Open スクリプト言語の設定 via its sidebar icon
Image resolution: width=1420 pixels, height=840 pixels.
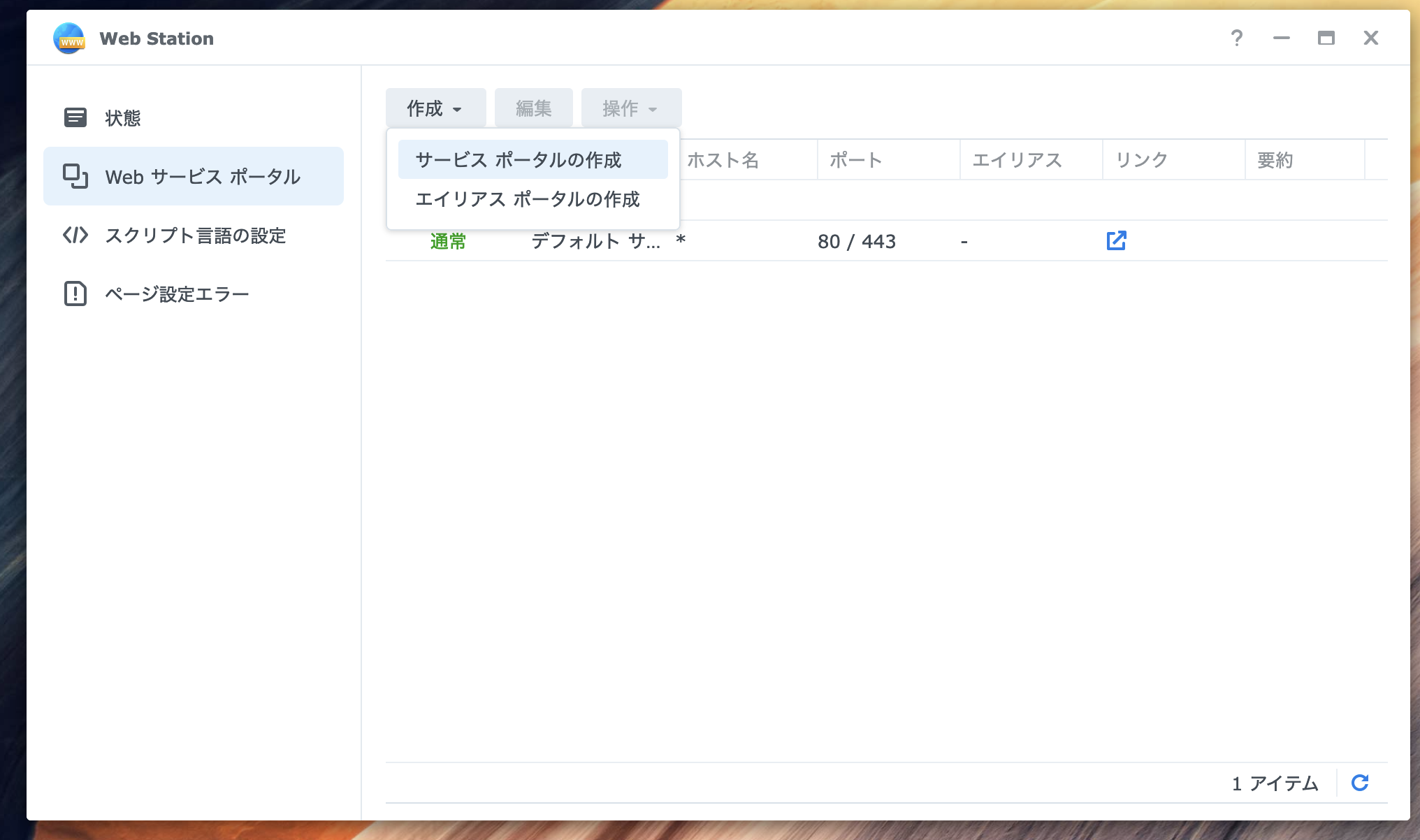(x=75, y=236)
